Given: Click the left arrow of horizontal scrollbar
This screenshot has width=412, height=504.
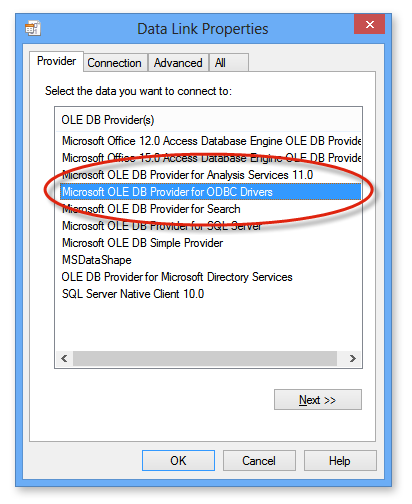Looking at the screenshot, I should [x=64, y=358].
